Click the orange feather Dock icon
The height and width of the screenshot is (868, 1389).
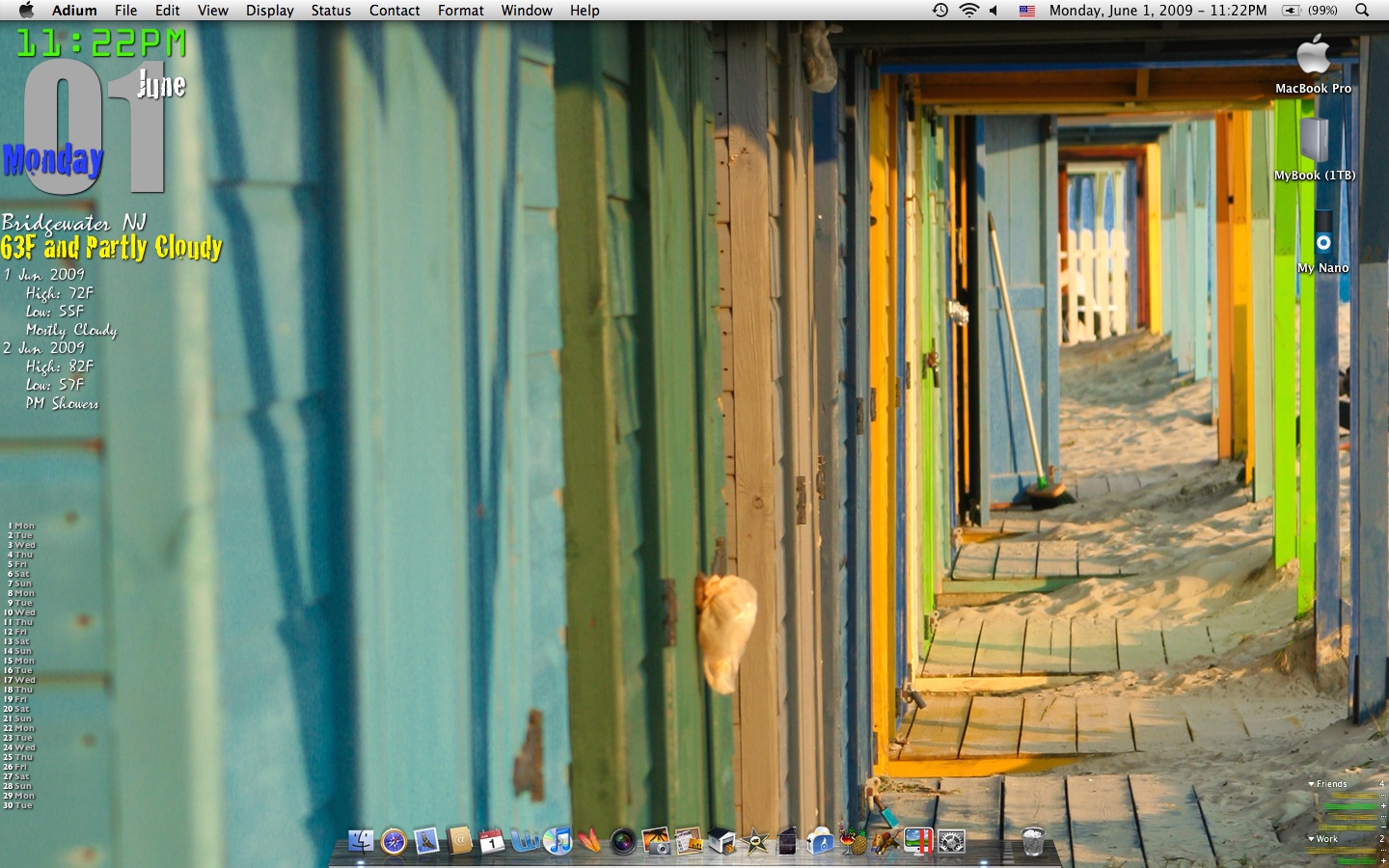coord(590,841)
